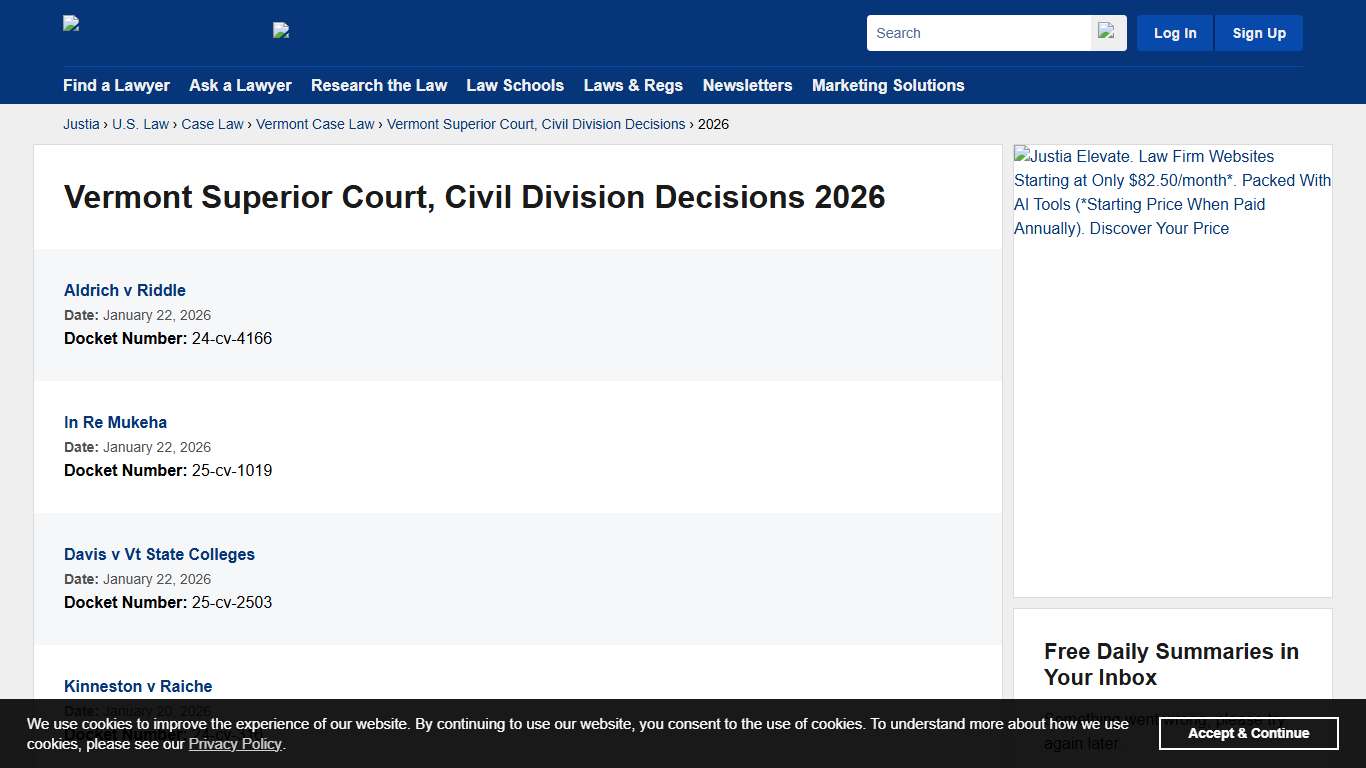
Task: Open the Find a Lawyer menu
Action: [x=116, y=86]
